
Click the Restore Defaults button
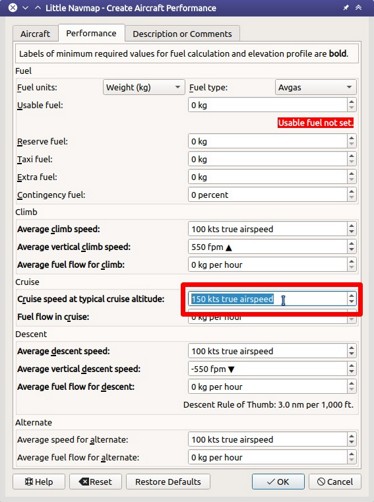pos(168,482)
